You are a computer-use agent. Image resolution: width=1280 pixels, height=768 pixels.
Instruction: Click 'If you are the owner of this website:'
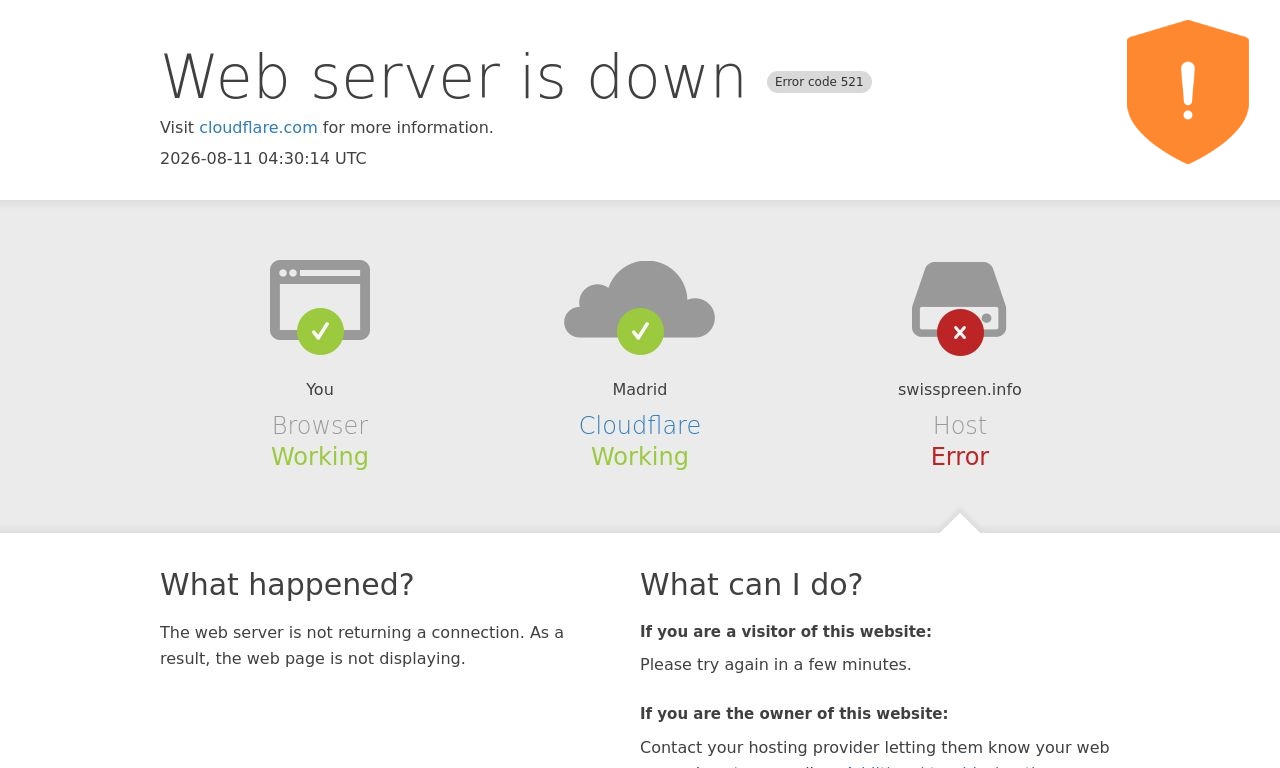point(794,714)
